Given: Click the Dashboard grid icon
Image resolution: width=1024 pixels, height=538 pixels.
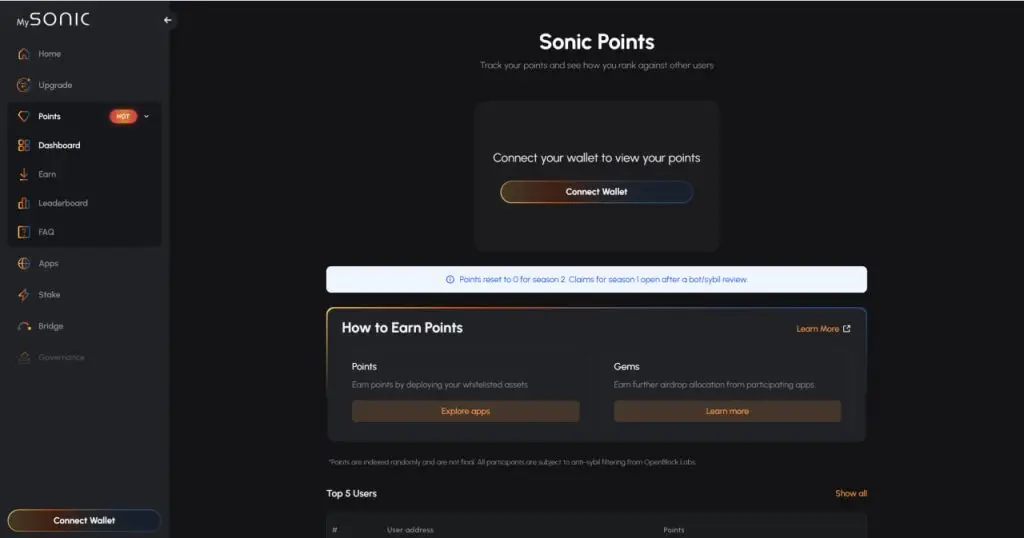Looking at the screenshot, I should (x=24, y=145).
